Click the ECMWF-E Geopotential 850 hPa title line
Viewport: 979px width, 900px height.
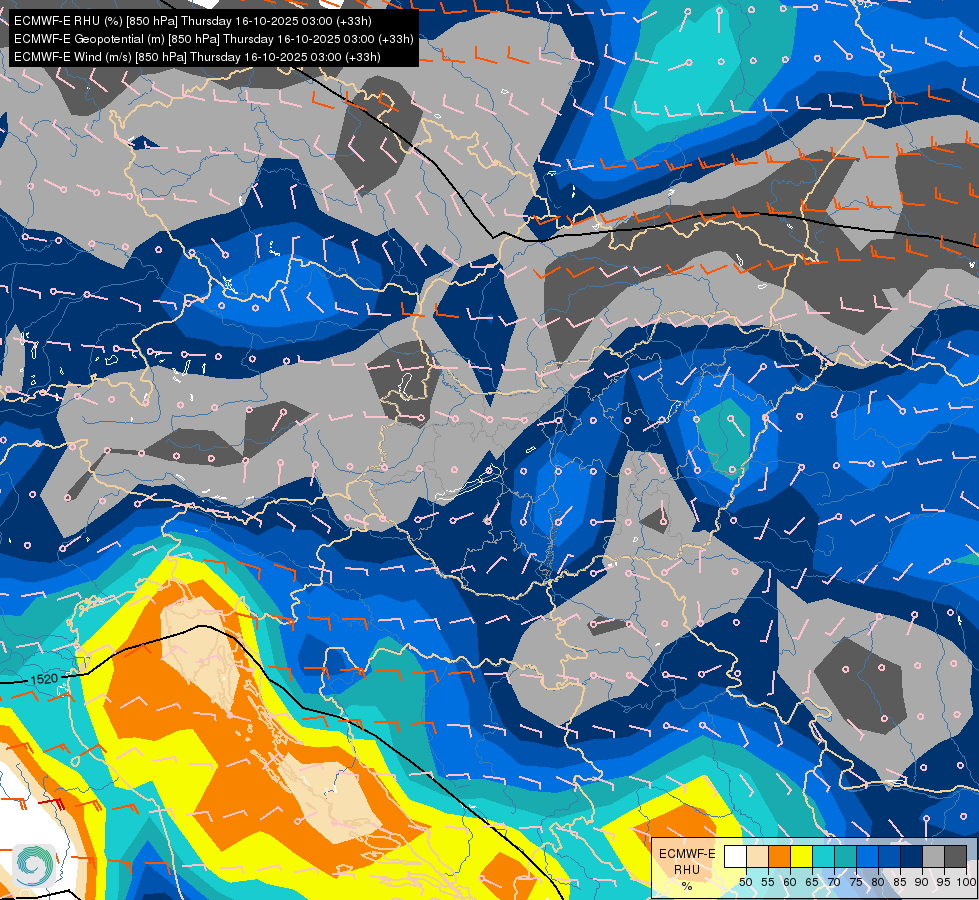[214, 39]
